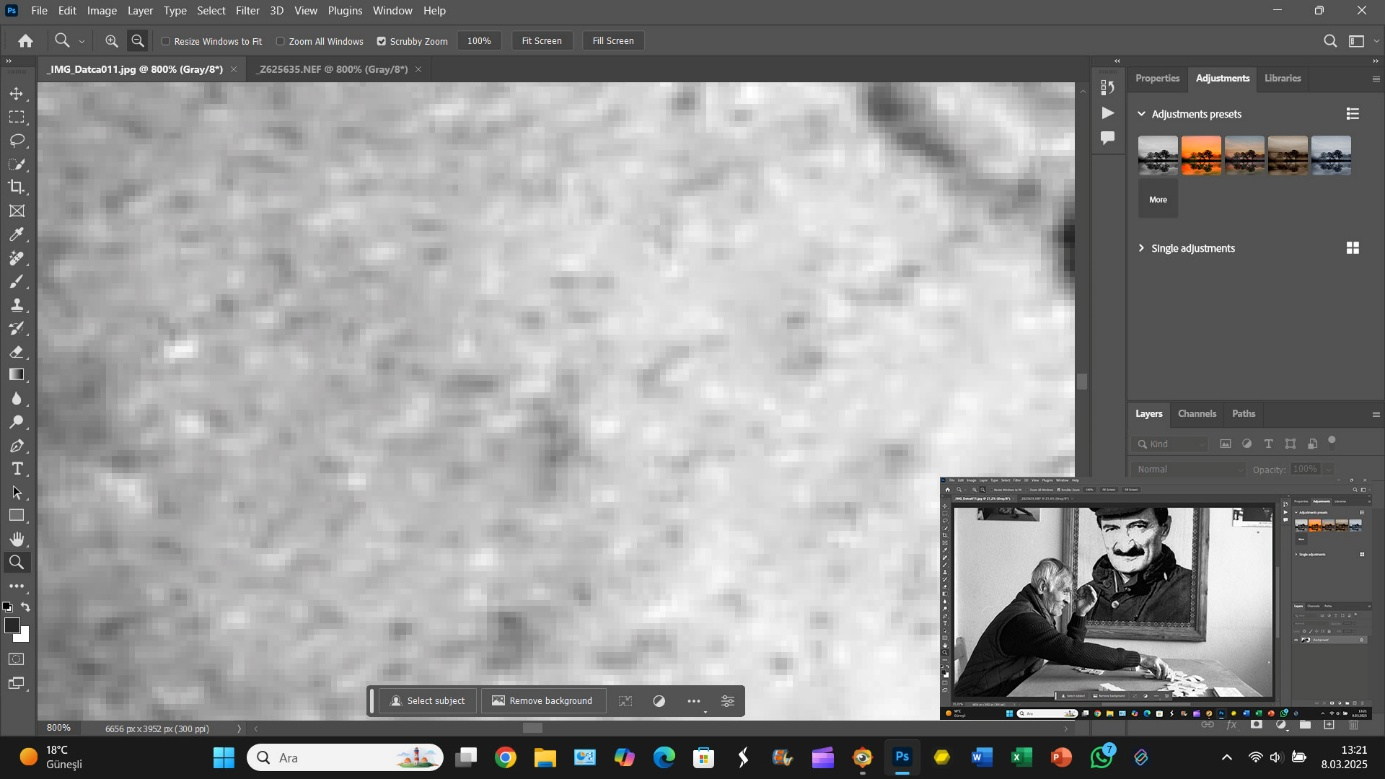Switch to the Channels tab
Screen dimensions: 1385x779
pos(1196,414)
